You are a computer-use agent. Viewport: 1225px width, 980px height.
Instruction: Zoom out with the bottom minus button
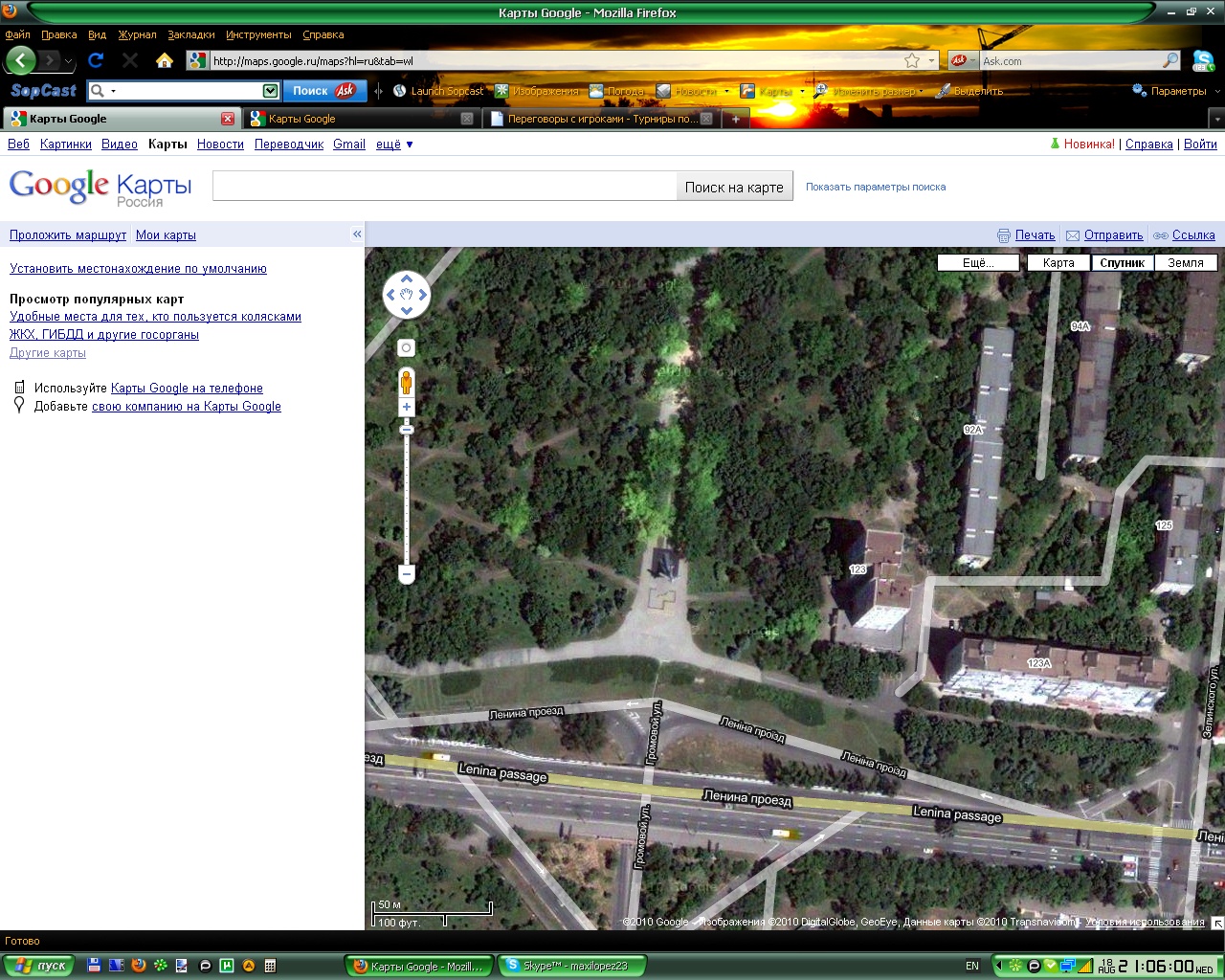tap(407, 574)
